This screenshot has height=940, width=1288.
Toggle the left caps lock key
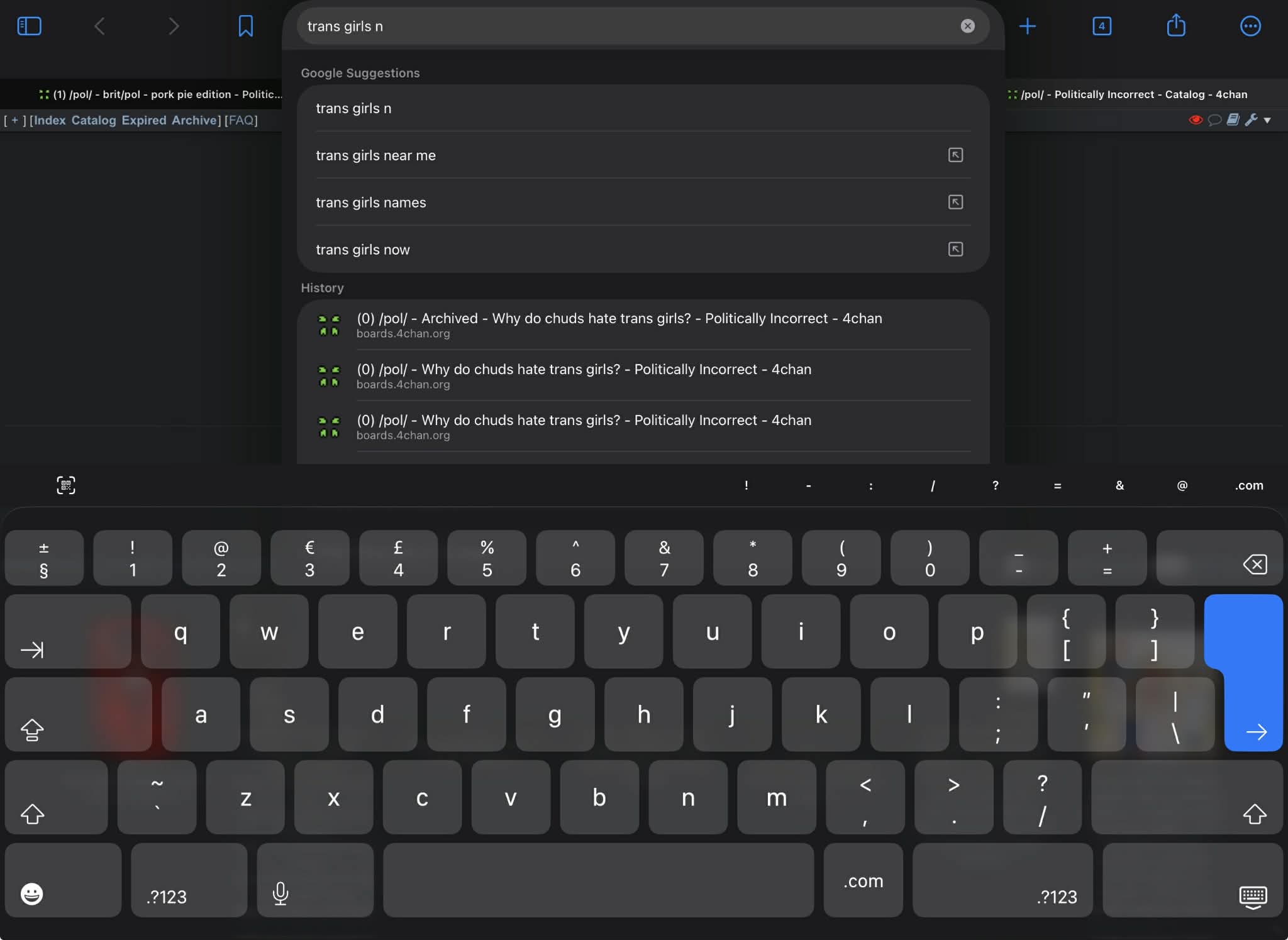click(x=33, y=729)
